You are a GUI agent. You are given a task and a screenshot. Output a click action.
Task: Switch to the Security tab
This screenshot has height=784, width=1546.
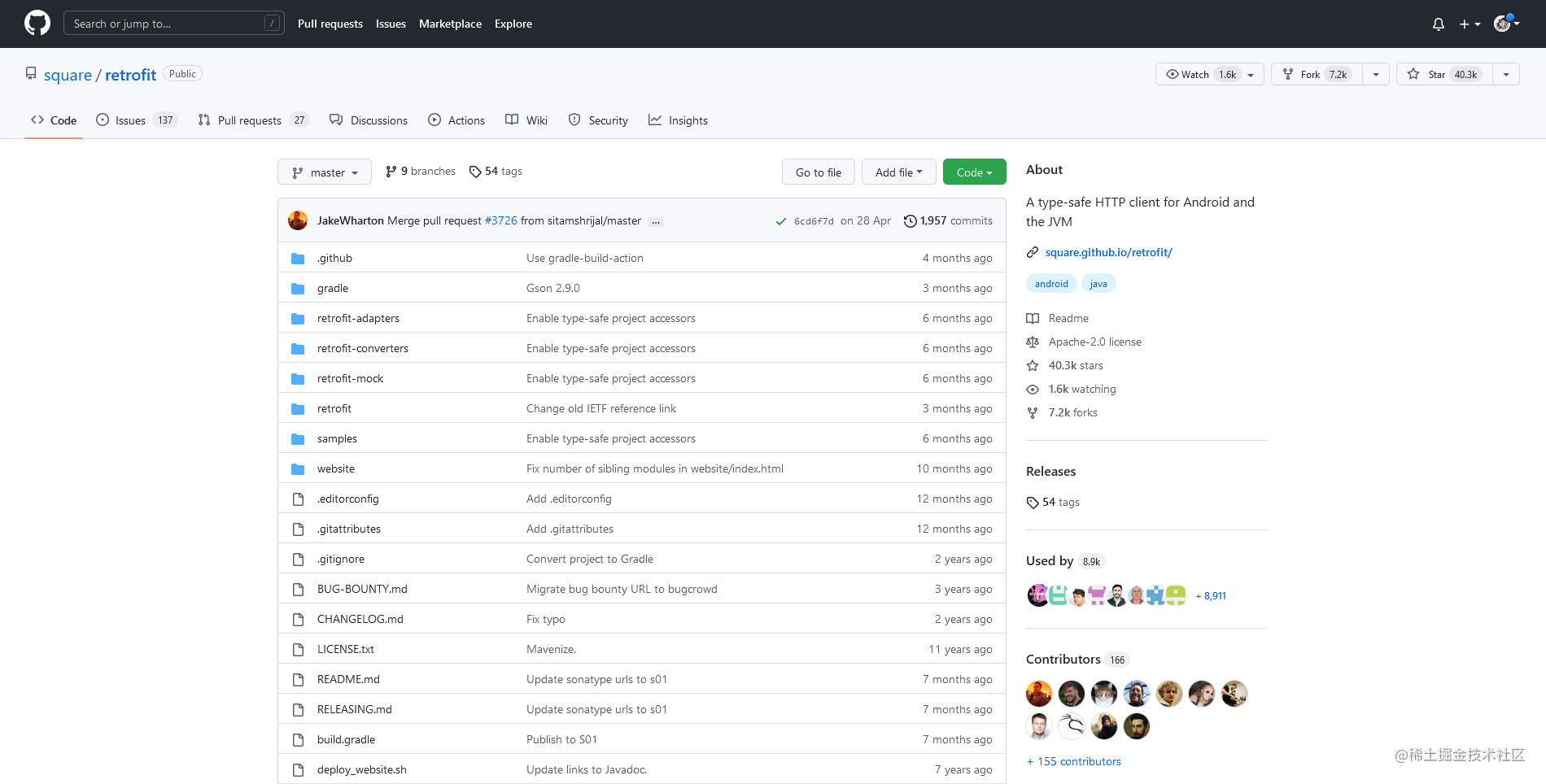coord(598,120)
